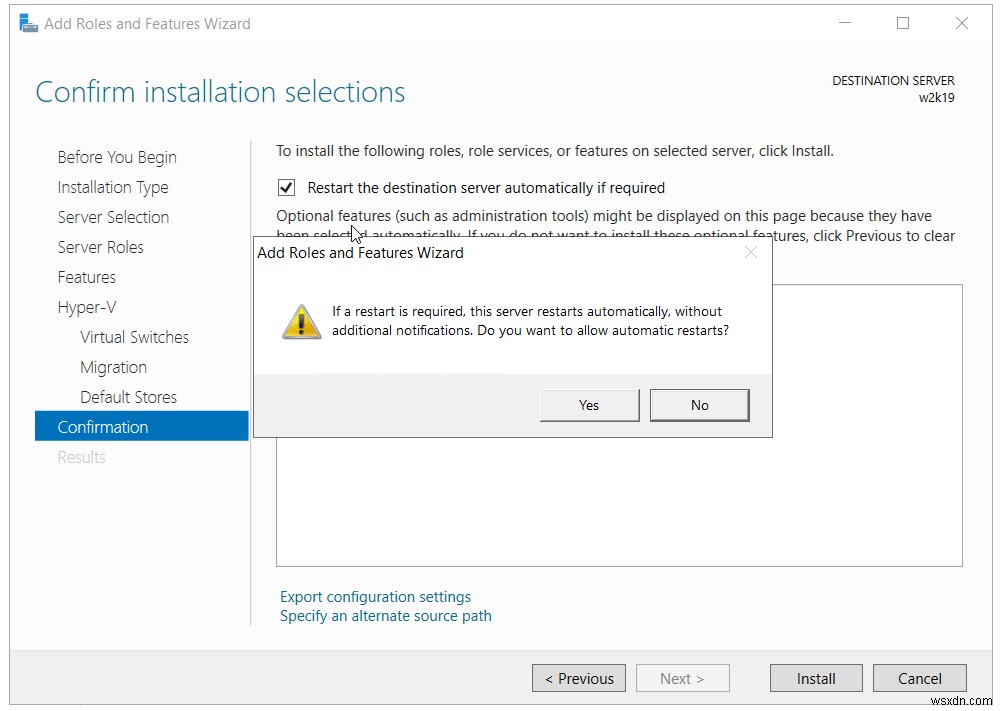Viewport: 1004px width, 711px height.
Task: Click the warning triangle icon in dialog
Action: (301, 322)
